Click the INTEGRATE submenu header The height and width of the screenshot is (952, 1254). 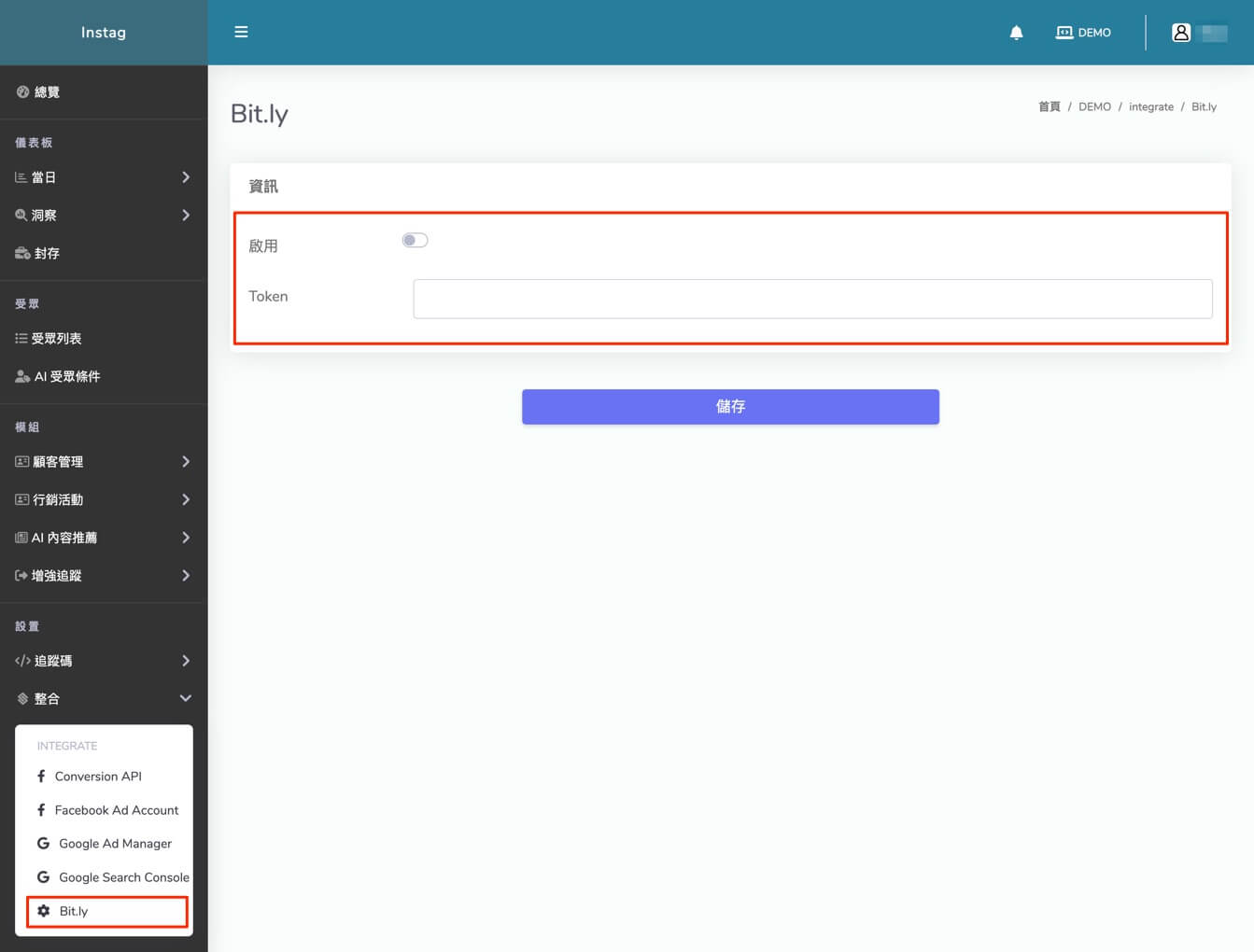tap(67, 746)
